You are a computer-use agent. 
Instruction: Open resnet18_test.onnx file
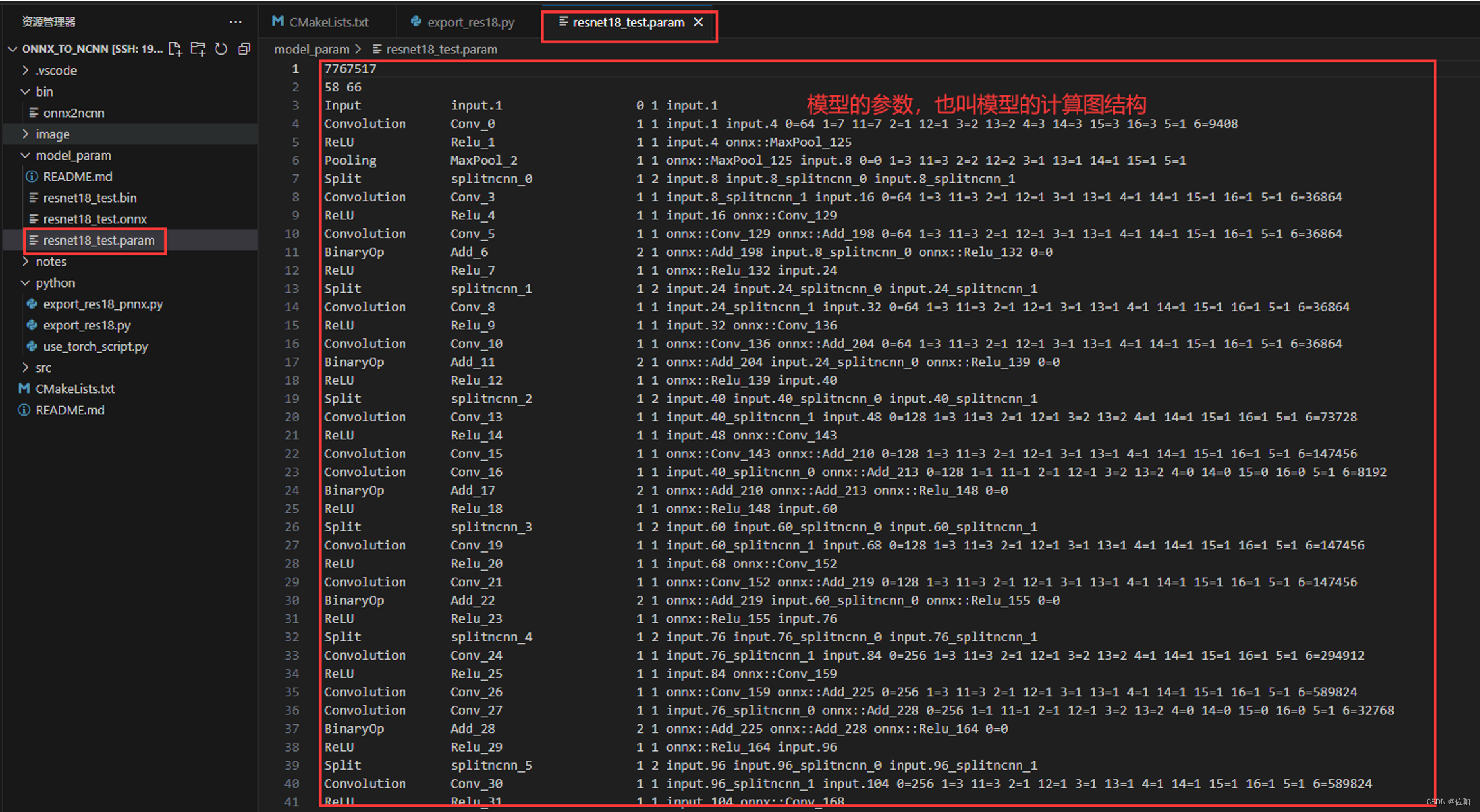(x=95, y=219)
